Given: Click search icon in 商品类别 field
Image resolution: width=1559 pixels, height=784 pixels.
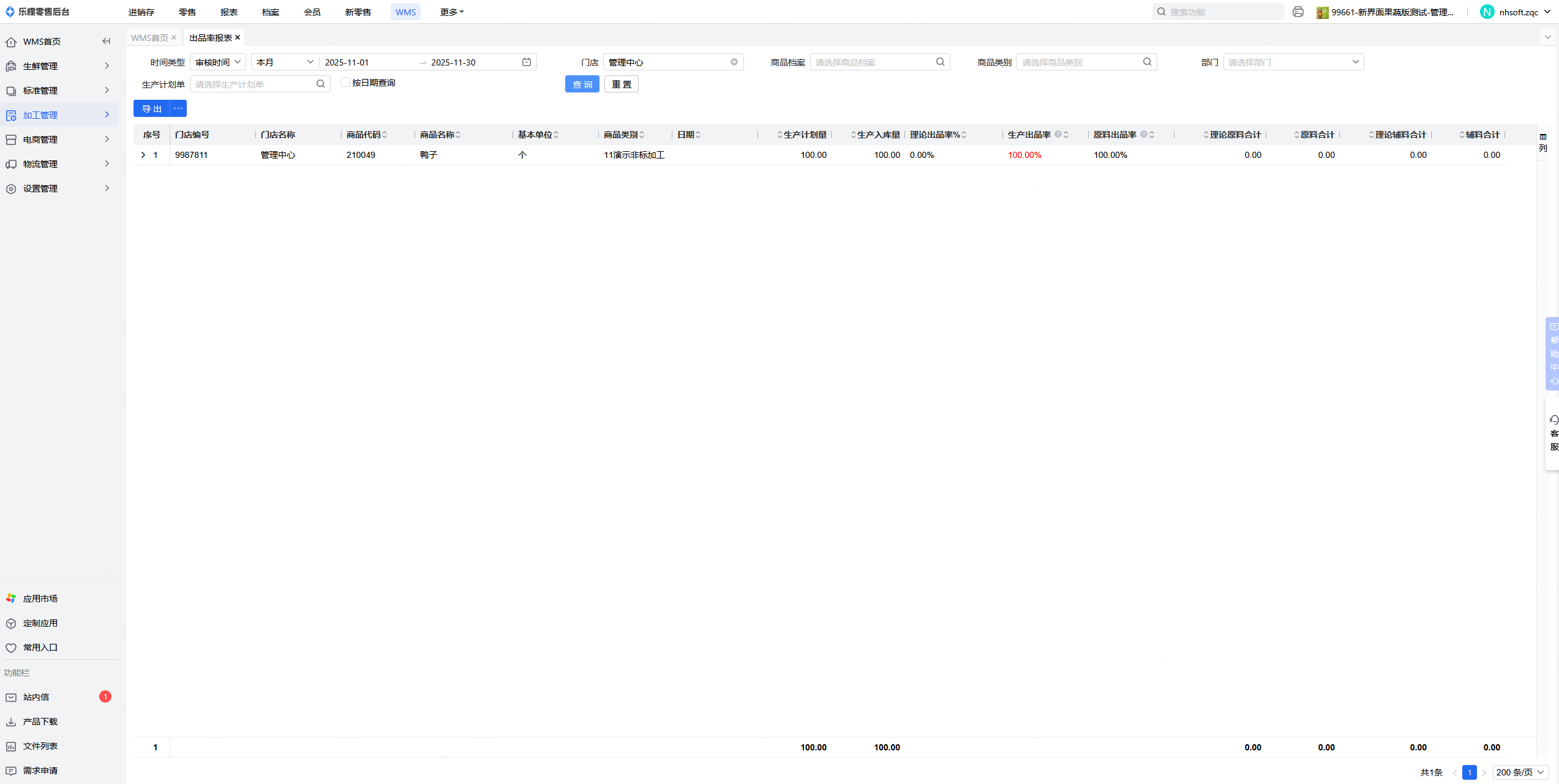Looking at the screenshot, I should pyautogui.click(x=1147, y=62).
